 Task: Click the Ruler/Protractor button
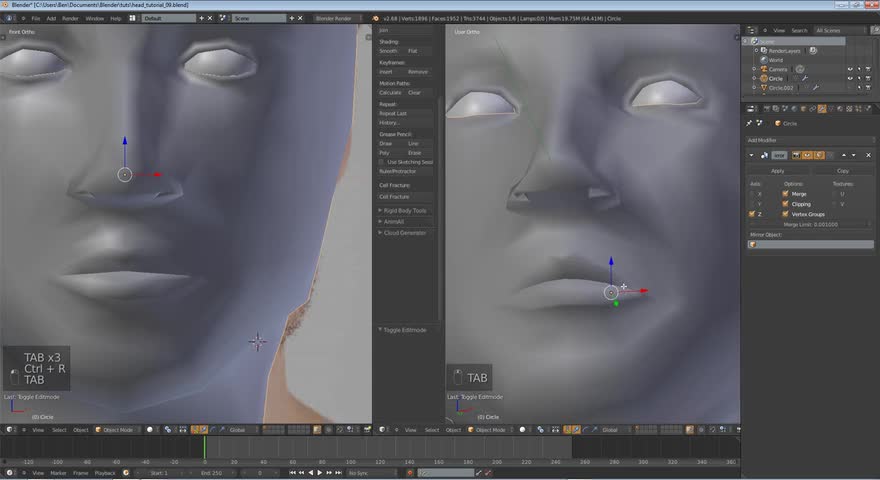tap(405, 171)
